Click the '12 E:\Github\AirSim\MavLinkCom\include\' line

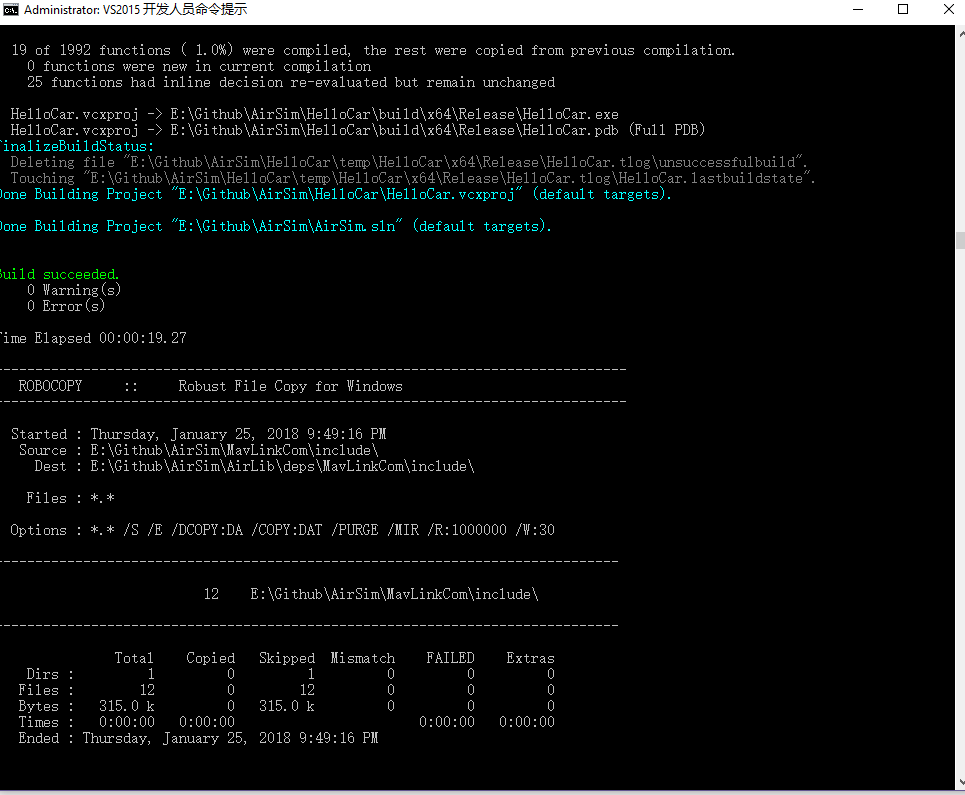371,594
